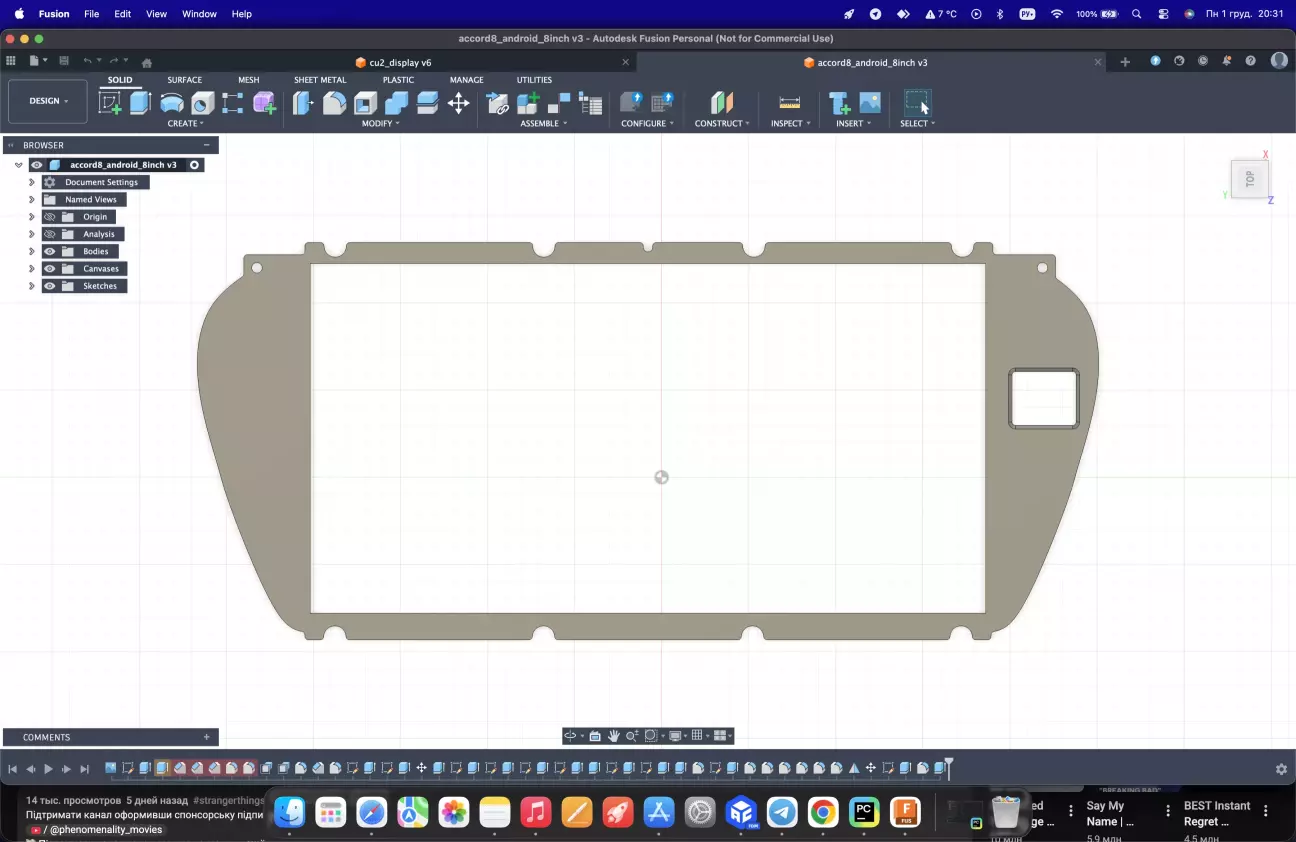
Task: Hide the Bodies folder visibility
Action: [50, 251]
